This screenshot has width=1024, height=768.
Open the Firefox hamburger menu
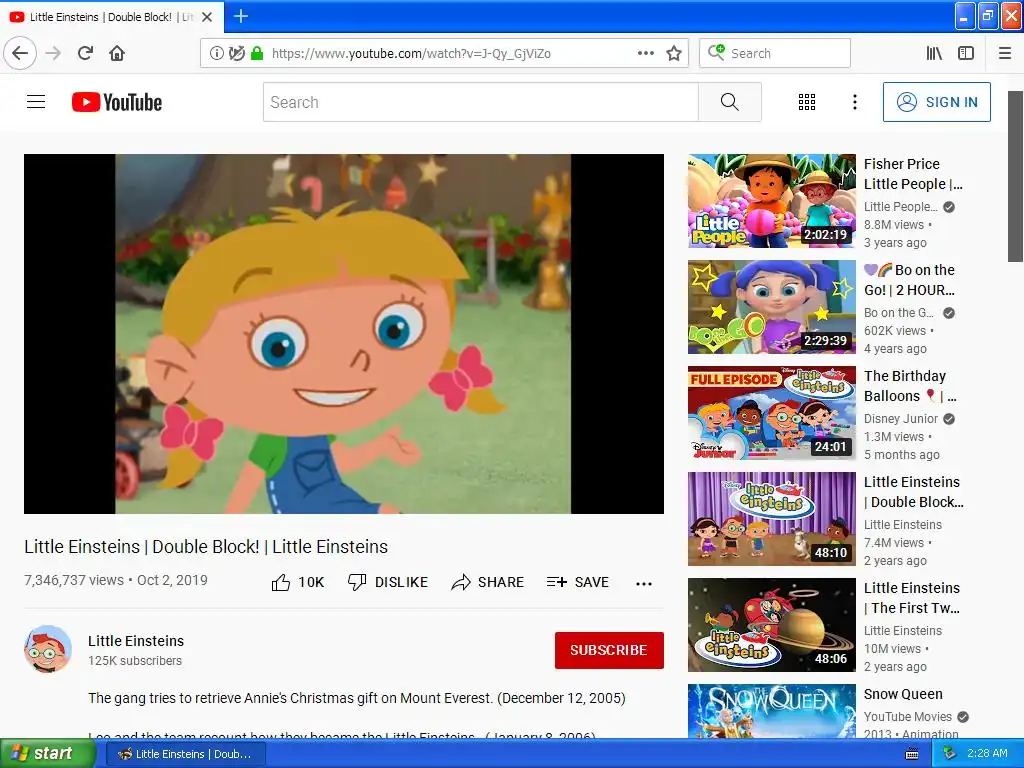[x=1004, y=53]
